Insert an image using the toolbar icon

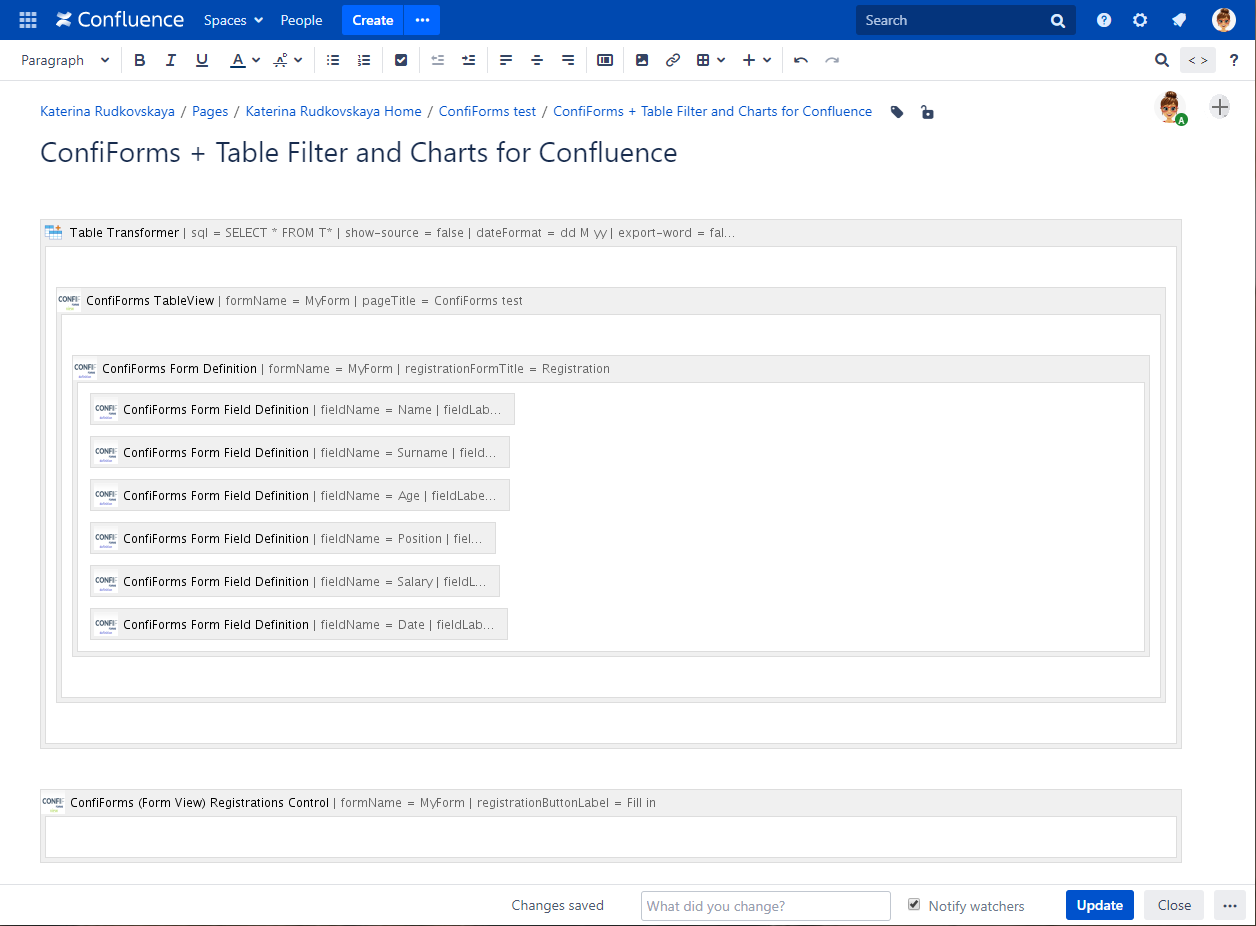642,60
